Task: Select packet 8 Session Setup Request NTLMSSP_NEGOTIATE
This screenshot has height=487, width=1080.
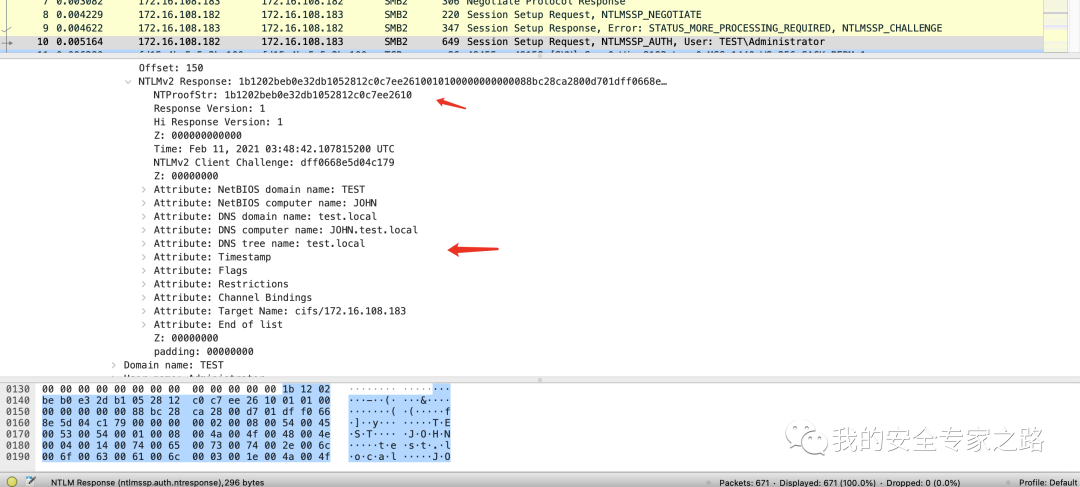Action: (523, 14)
